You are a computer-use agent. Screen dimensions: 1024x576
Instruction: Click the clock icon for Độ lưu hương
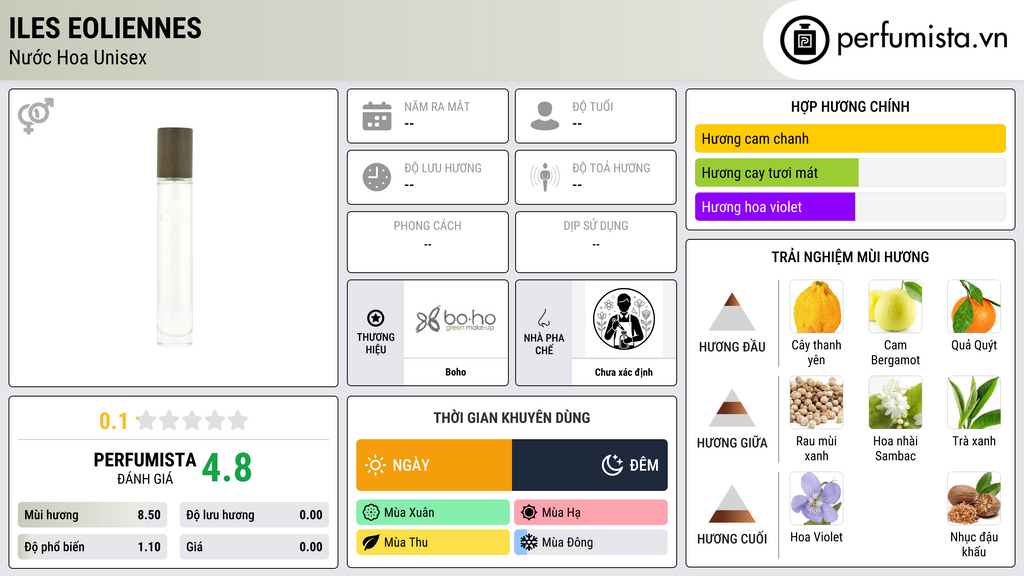377,177
